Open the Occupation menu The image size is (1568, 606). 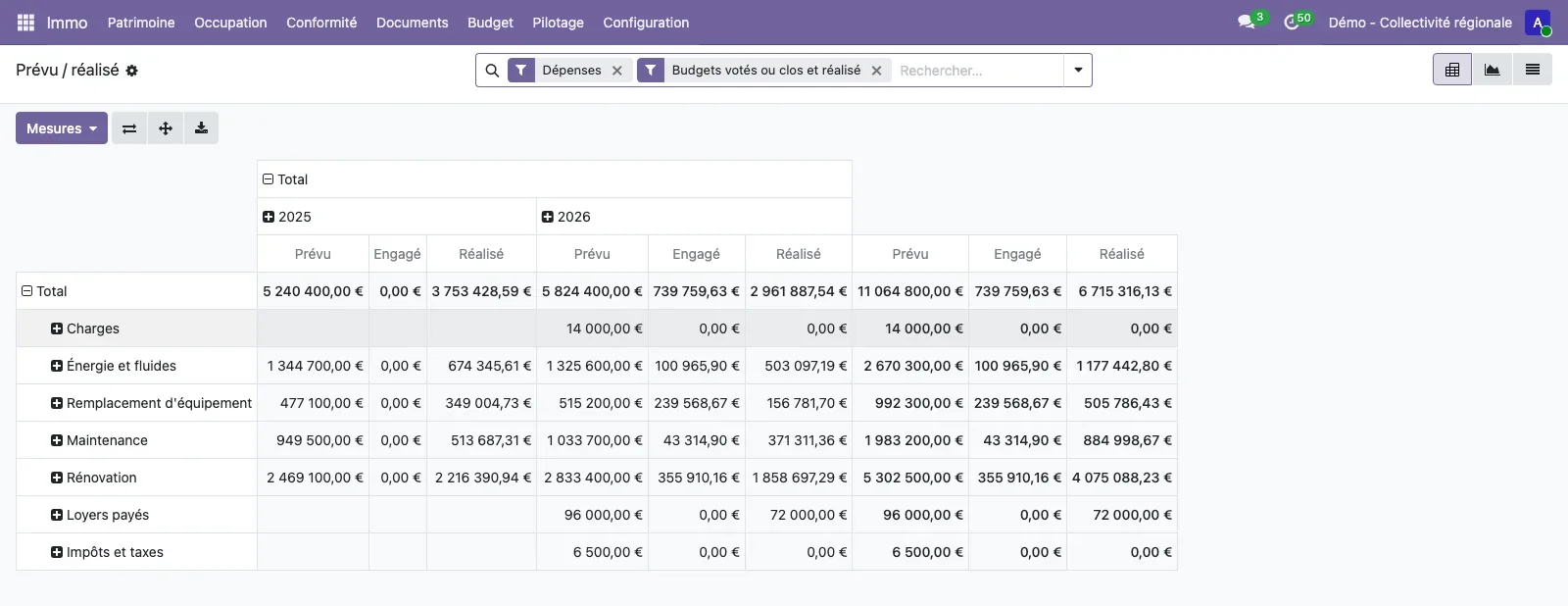pyautogui.click(x=230, y=23)
